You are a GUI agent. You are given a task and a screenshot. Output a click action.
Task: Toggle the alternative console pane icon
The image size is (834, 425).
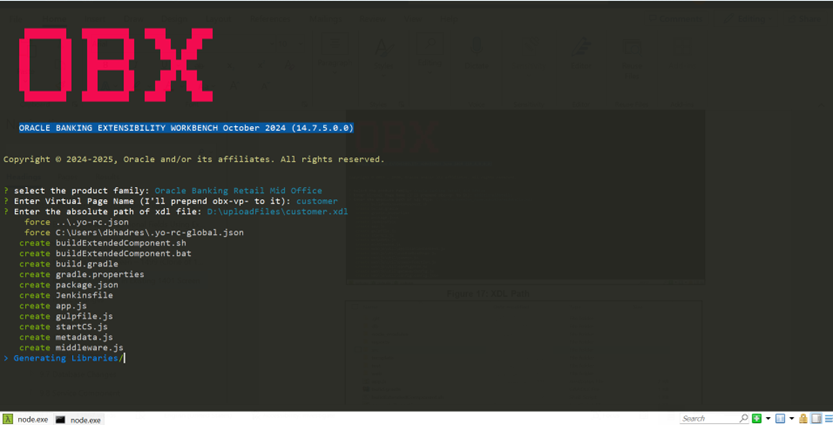(x=816, y=419)
